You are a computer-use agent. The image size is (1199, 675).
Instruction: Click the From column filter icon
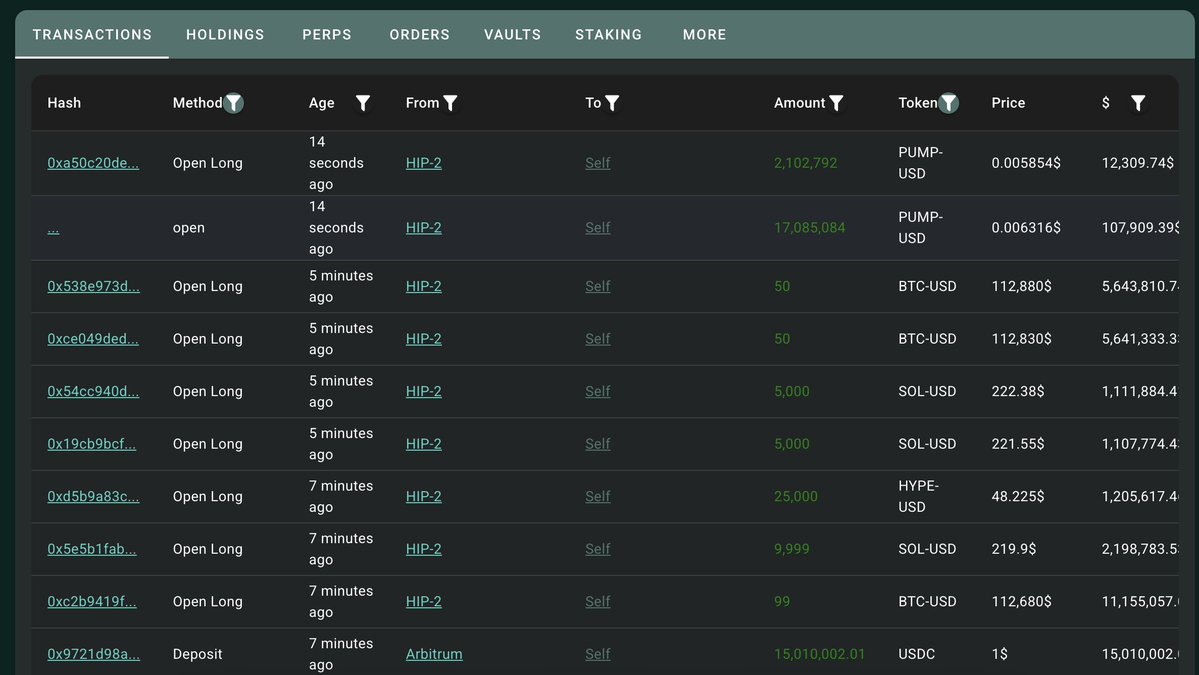[450, 103]
